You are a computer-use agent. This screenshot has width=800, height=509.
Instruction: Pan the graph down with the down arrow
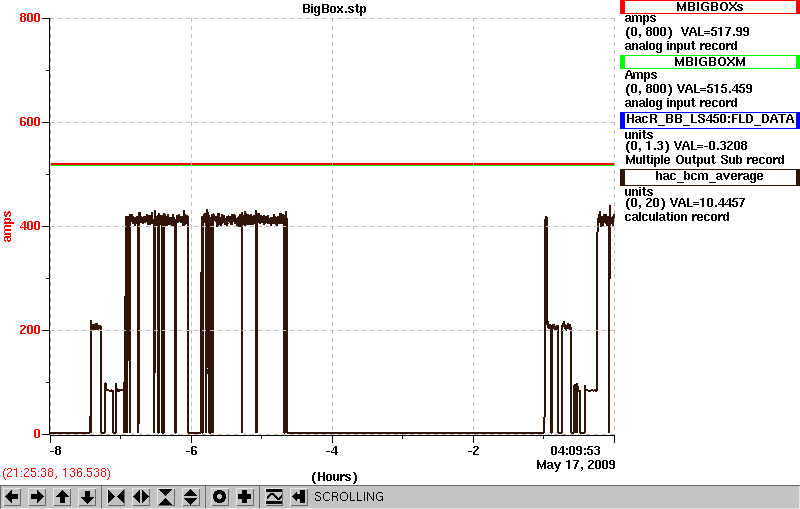click(87, 497)
